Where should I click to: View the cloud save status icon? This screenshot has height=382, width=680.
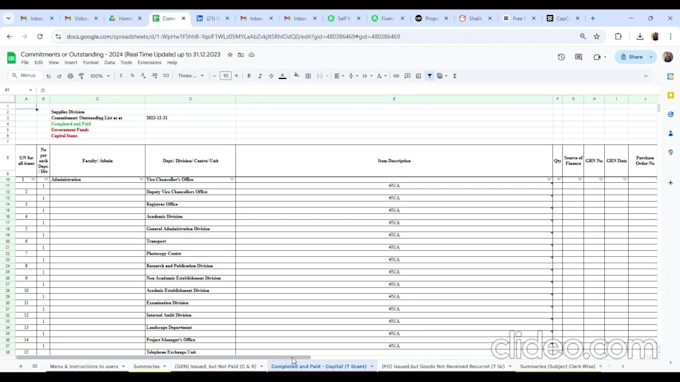click(x=252, y=55)
